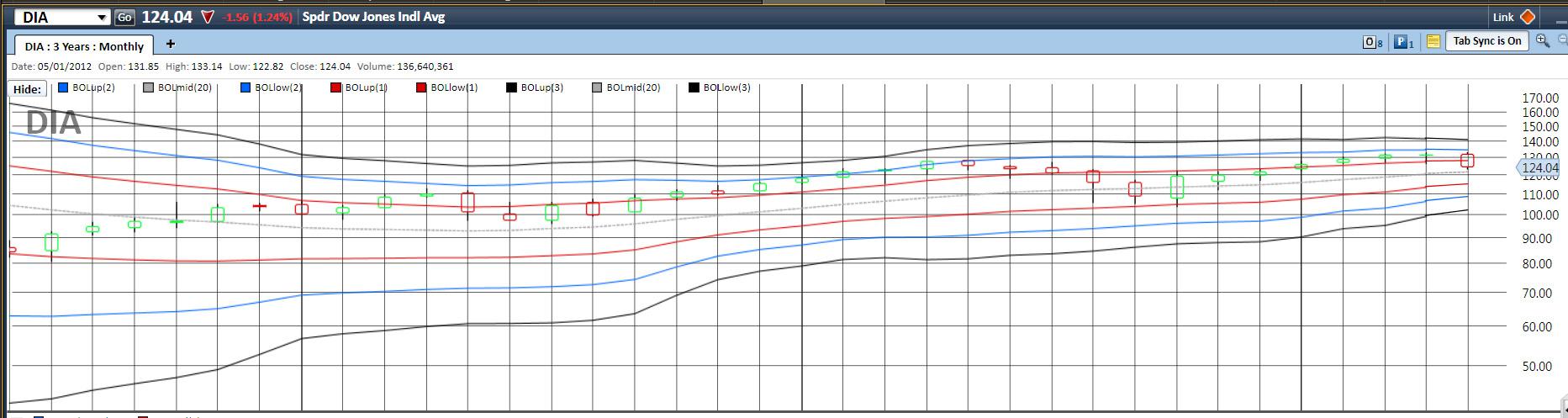Click the last price 124.04 in header
1568x418 pixels.
coord(166,17)
